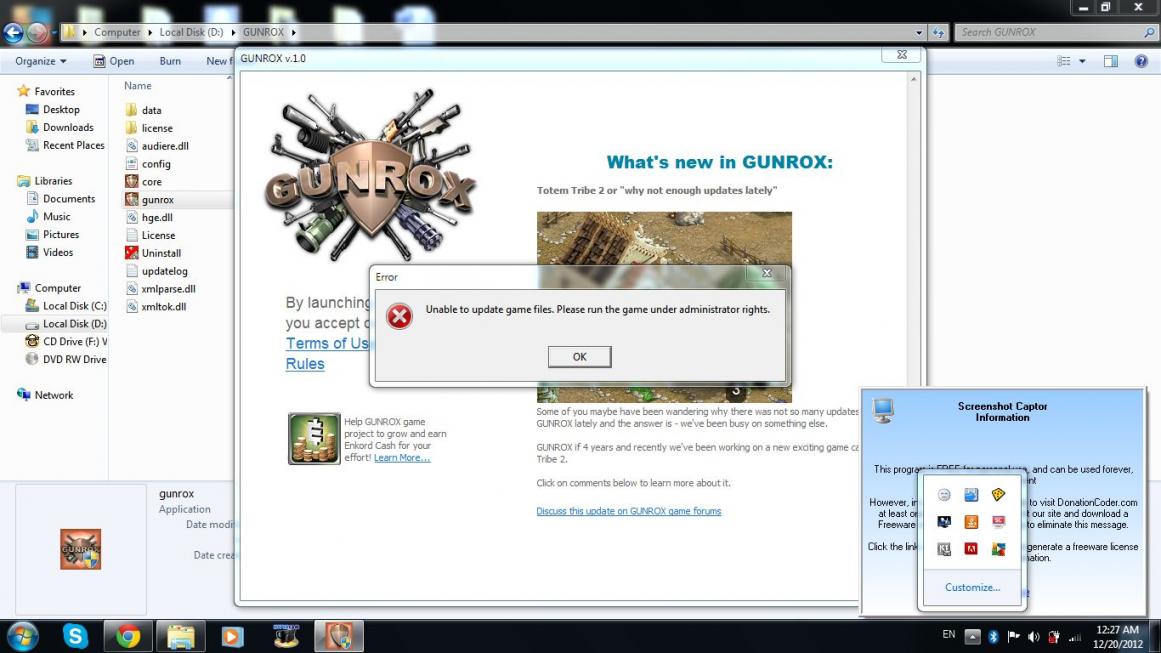This screenshot has height=653, width=1161.
Task: Click Open in the Explorer toolbar
Action: (114, 61)
